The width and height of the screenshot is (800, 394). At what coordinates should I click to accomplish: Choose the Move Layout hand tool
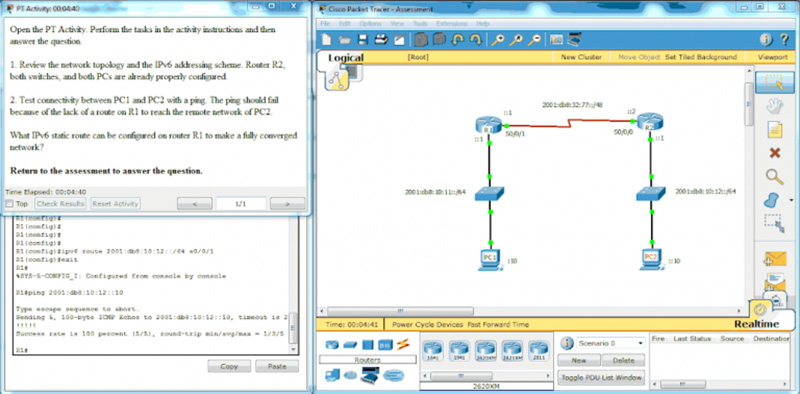774,106
